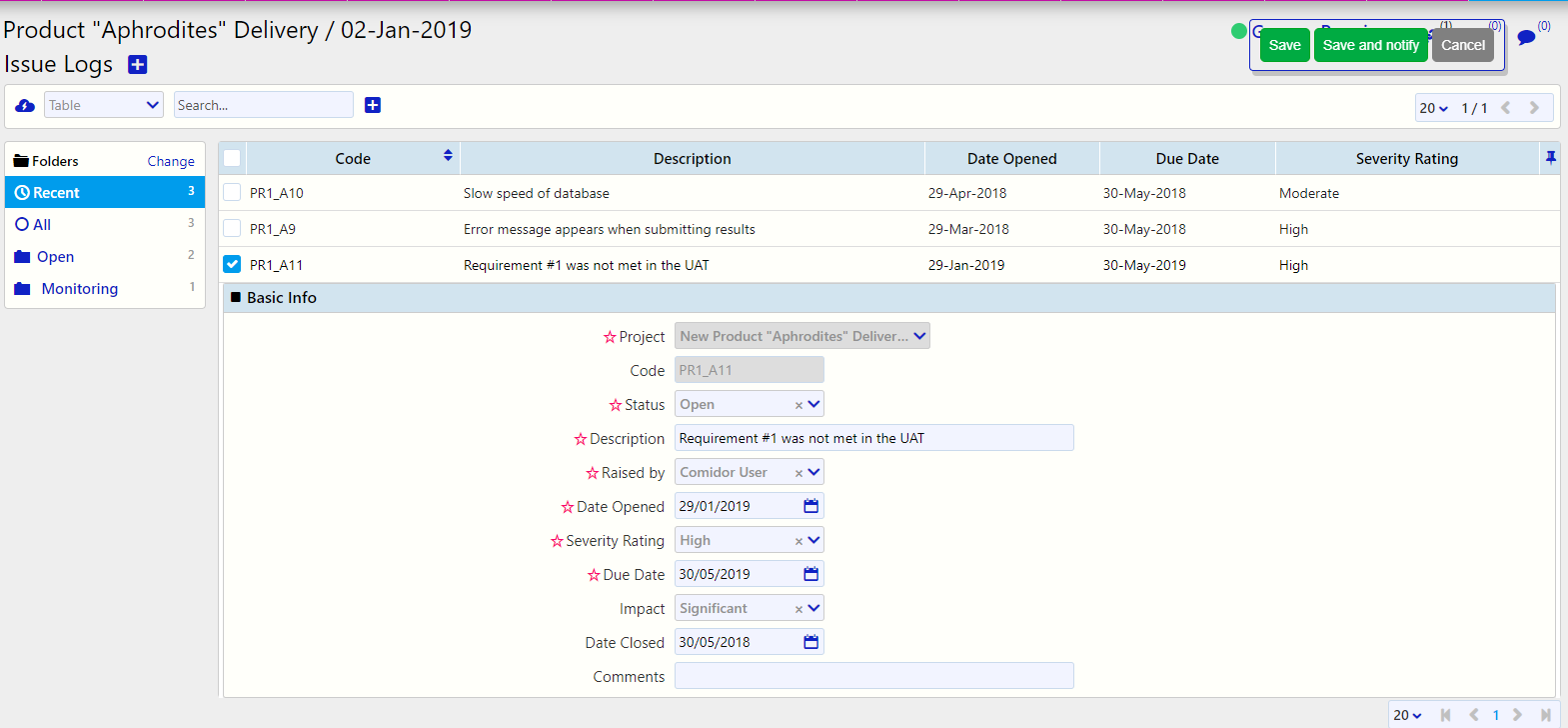Click the pin icon in table header
The image size is (1568, 728).
coord(1550,158)
